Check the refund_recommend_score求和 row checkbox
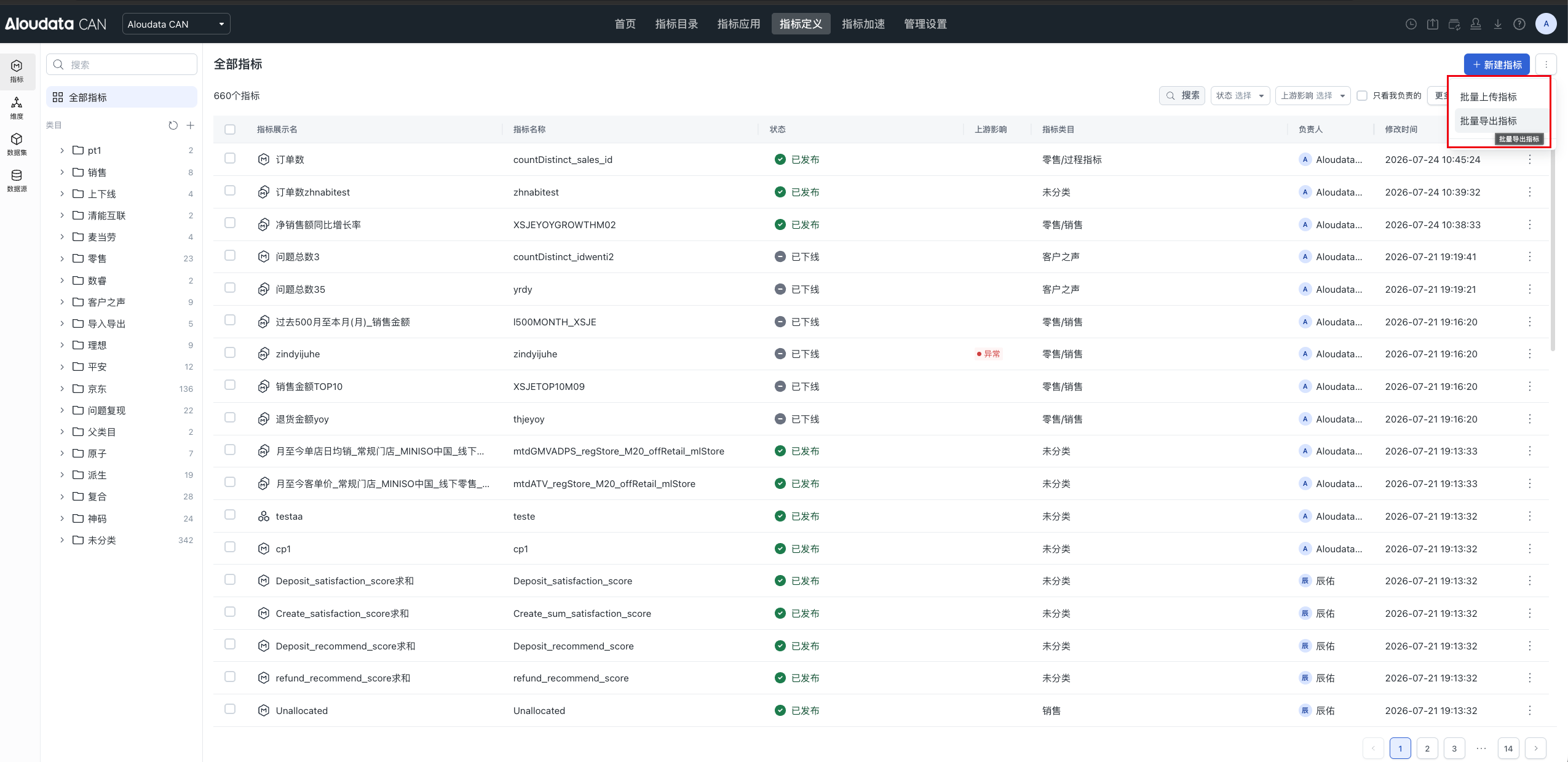1568x762 pixels. (230, 677)
